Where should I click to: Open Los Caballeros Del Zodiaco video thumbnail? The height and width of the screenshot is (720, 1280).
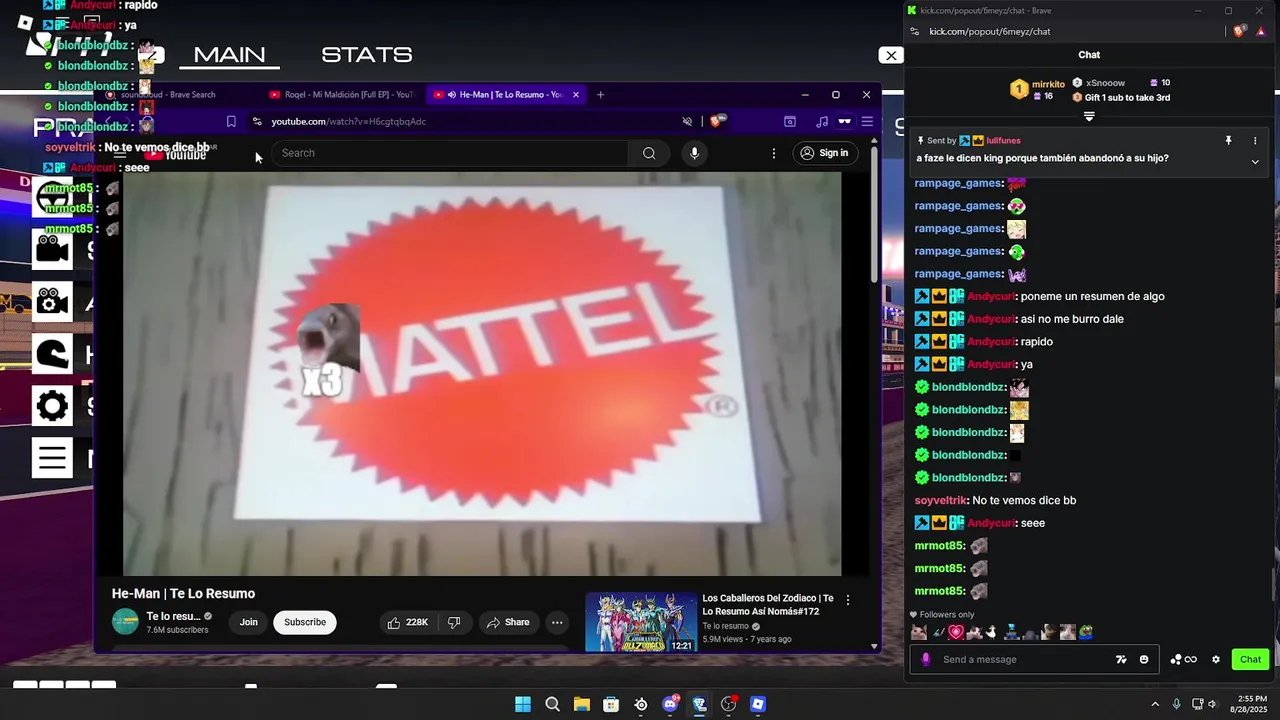pos(641,623)
